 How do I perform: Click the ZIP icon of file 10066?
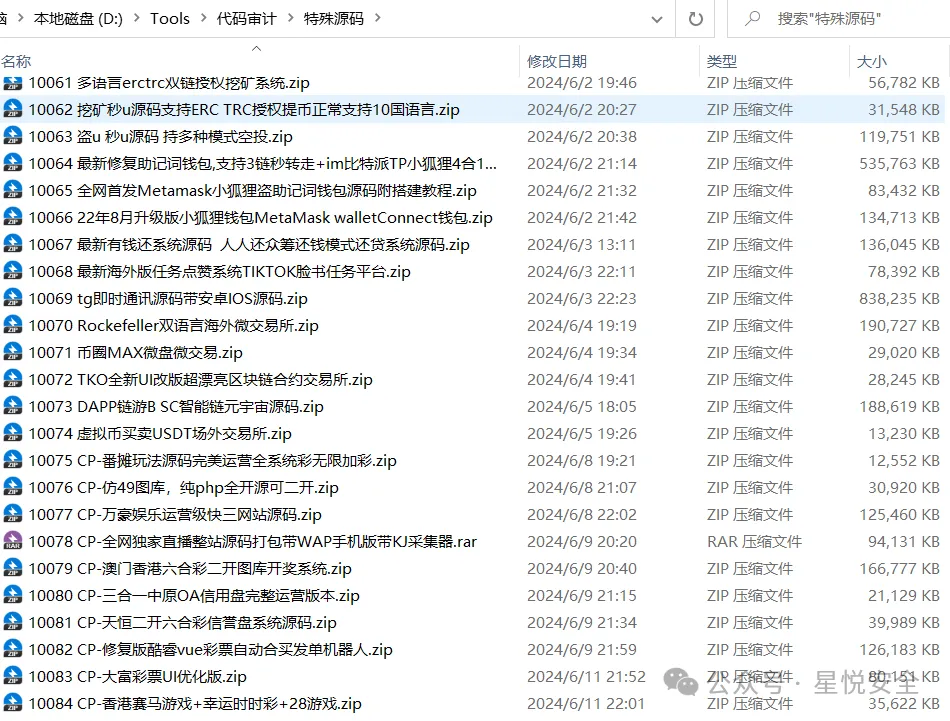pos(13,217)
